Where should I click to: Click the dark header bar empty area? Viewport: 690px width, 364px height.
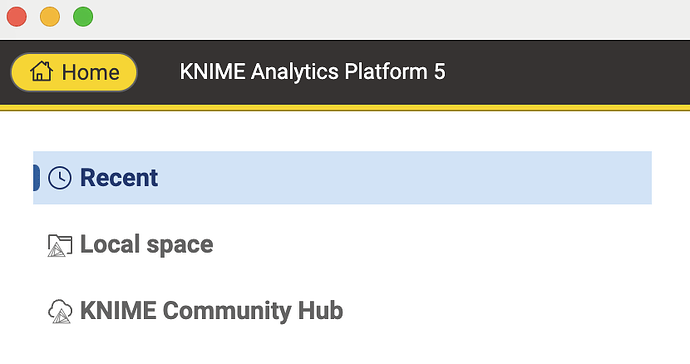pyautogui.click(x=568, y=72)
